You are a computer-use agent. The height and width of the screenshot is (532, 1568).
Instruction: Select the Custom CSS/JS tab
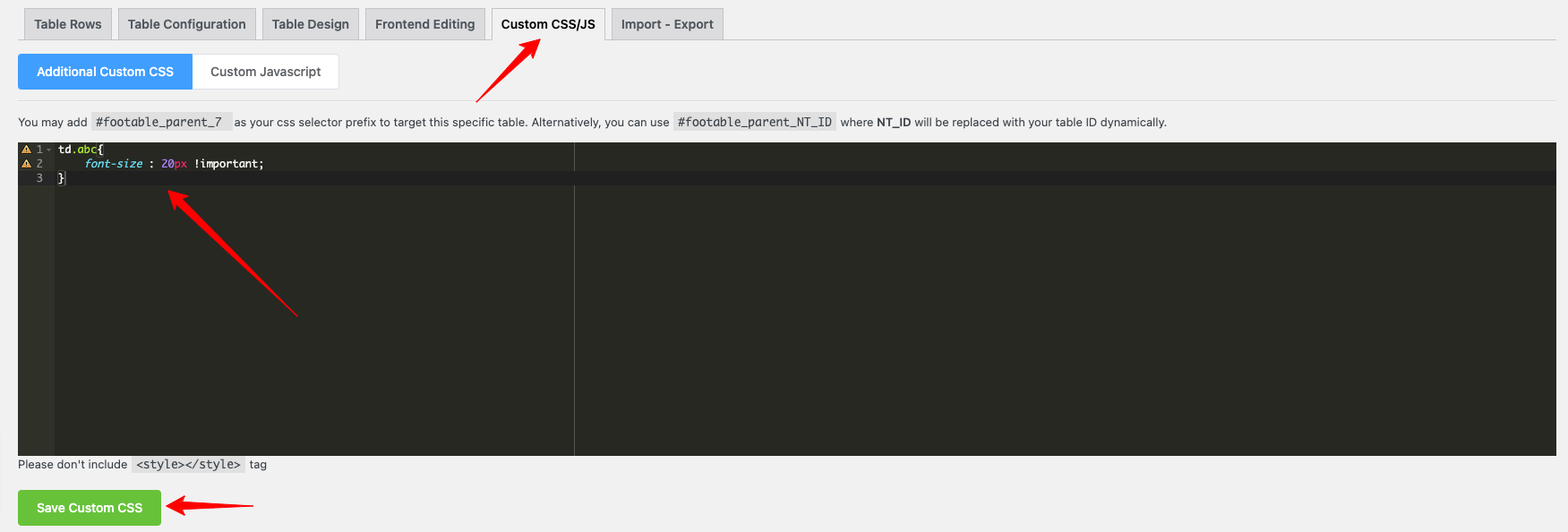[548, 24]
